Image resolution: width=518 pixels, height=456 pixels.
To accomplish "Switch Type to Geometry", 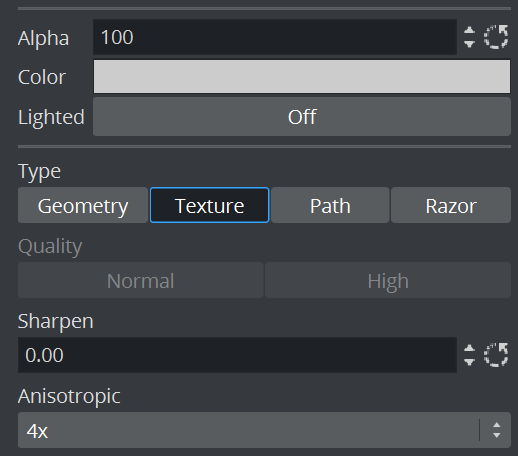I will tap(83, 205).
